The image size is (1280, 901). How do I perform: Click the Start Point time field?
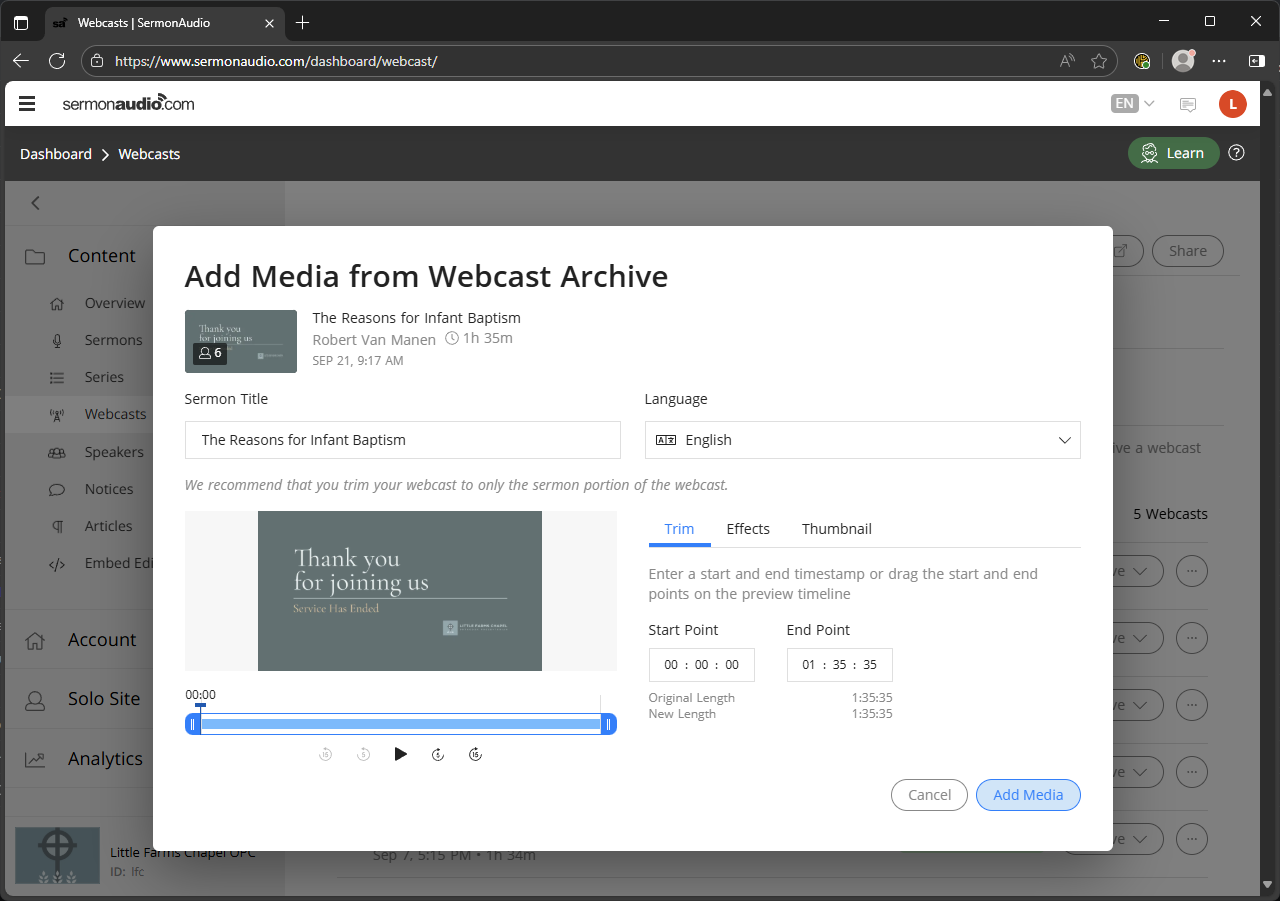701,665
